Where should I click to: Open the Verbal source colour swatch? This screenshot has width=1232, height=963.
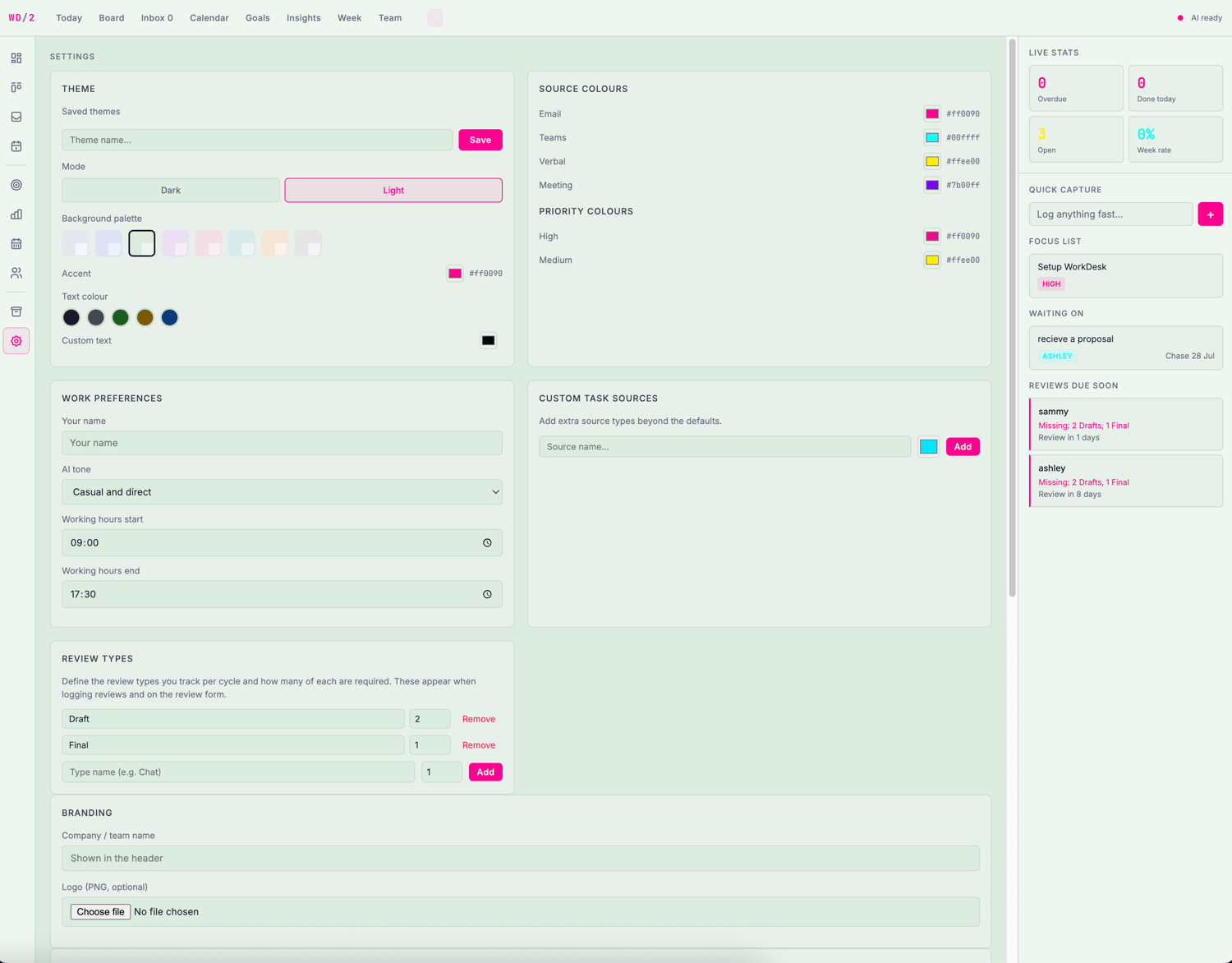click(932, 162)
